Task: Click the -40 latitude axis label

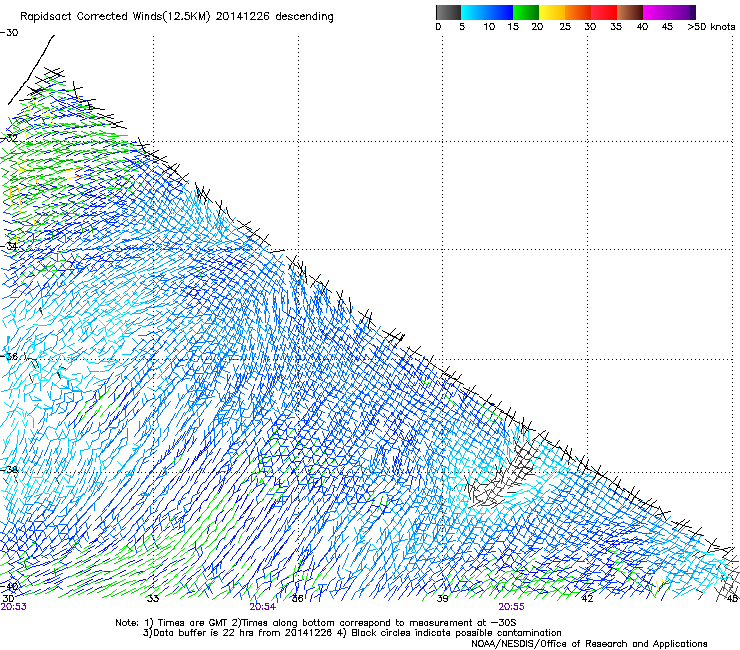Action: tap(9, 586)
